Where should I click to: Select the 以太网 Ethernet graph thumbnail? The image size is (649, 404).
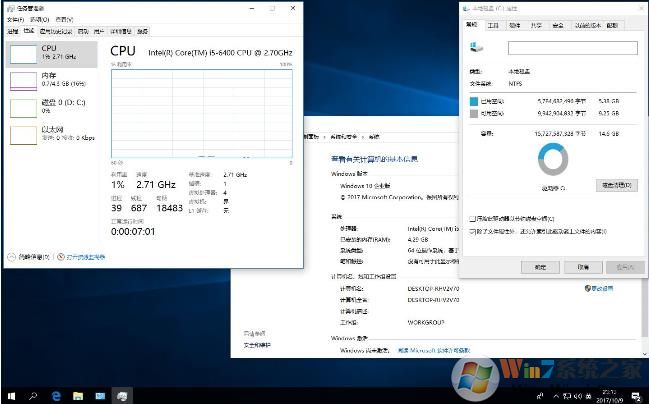[23, 135]
